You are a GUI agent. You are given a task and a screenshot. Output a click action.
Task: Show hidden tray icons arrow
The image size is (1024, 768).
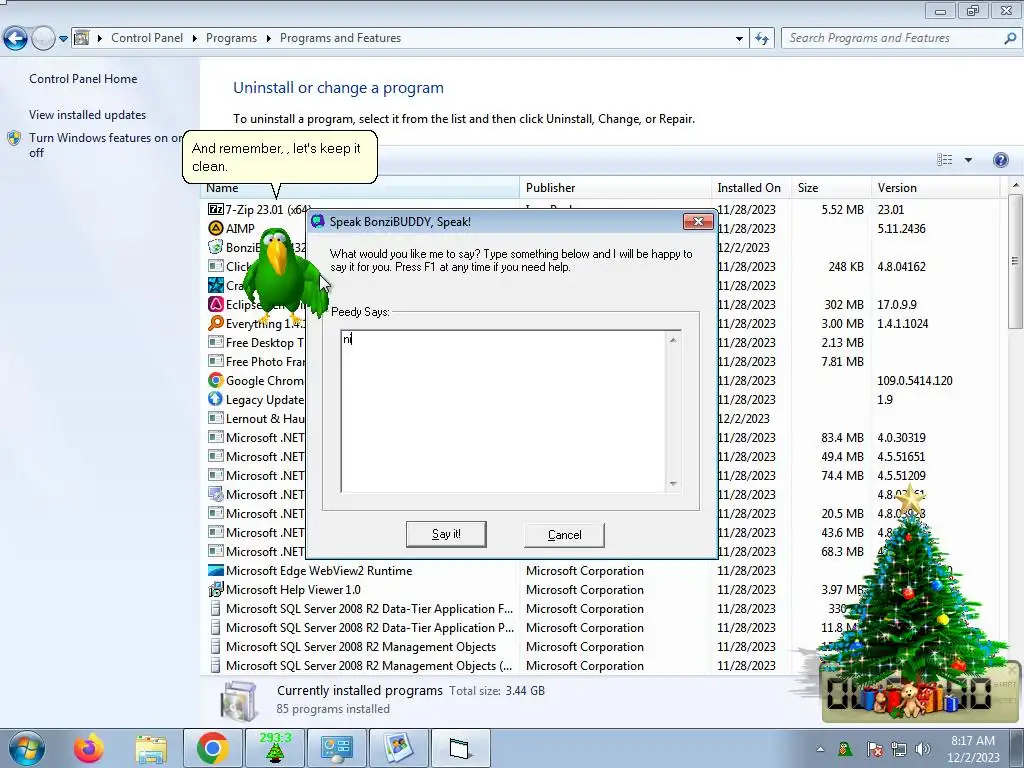pos(820,749)
